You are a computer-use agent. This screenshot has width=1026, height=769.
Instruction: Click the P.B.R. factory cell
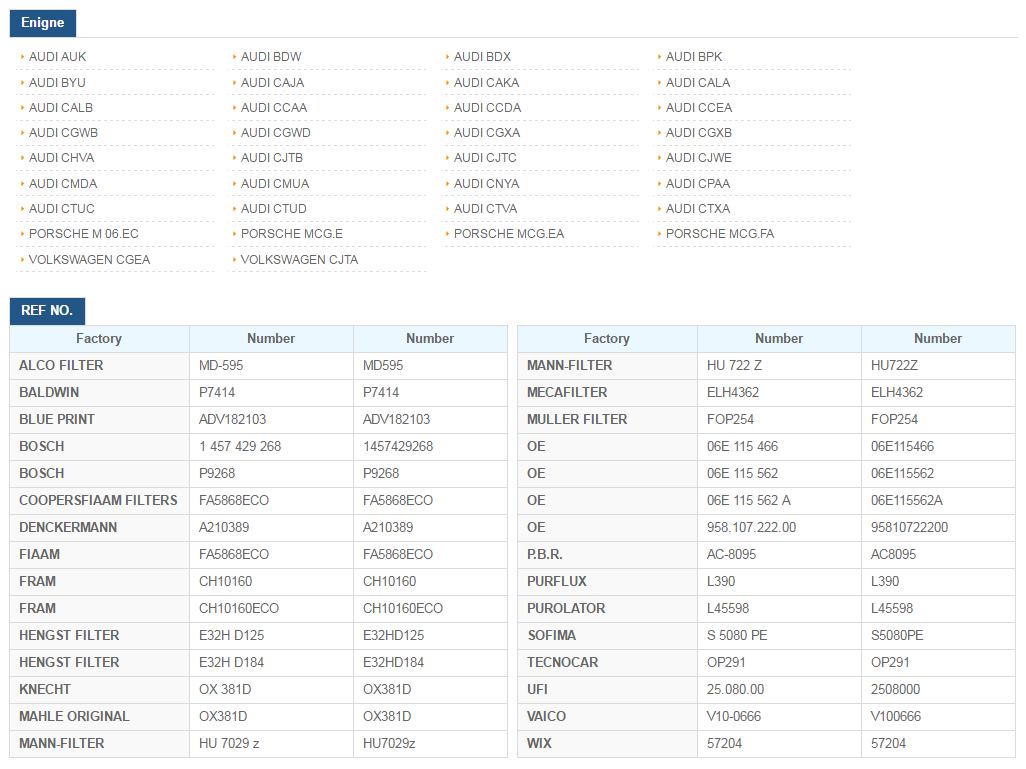(607, 554)
